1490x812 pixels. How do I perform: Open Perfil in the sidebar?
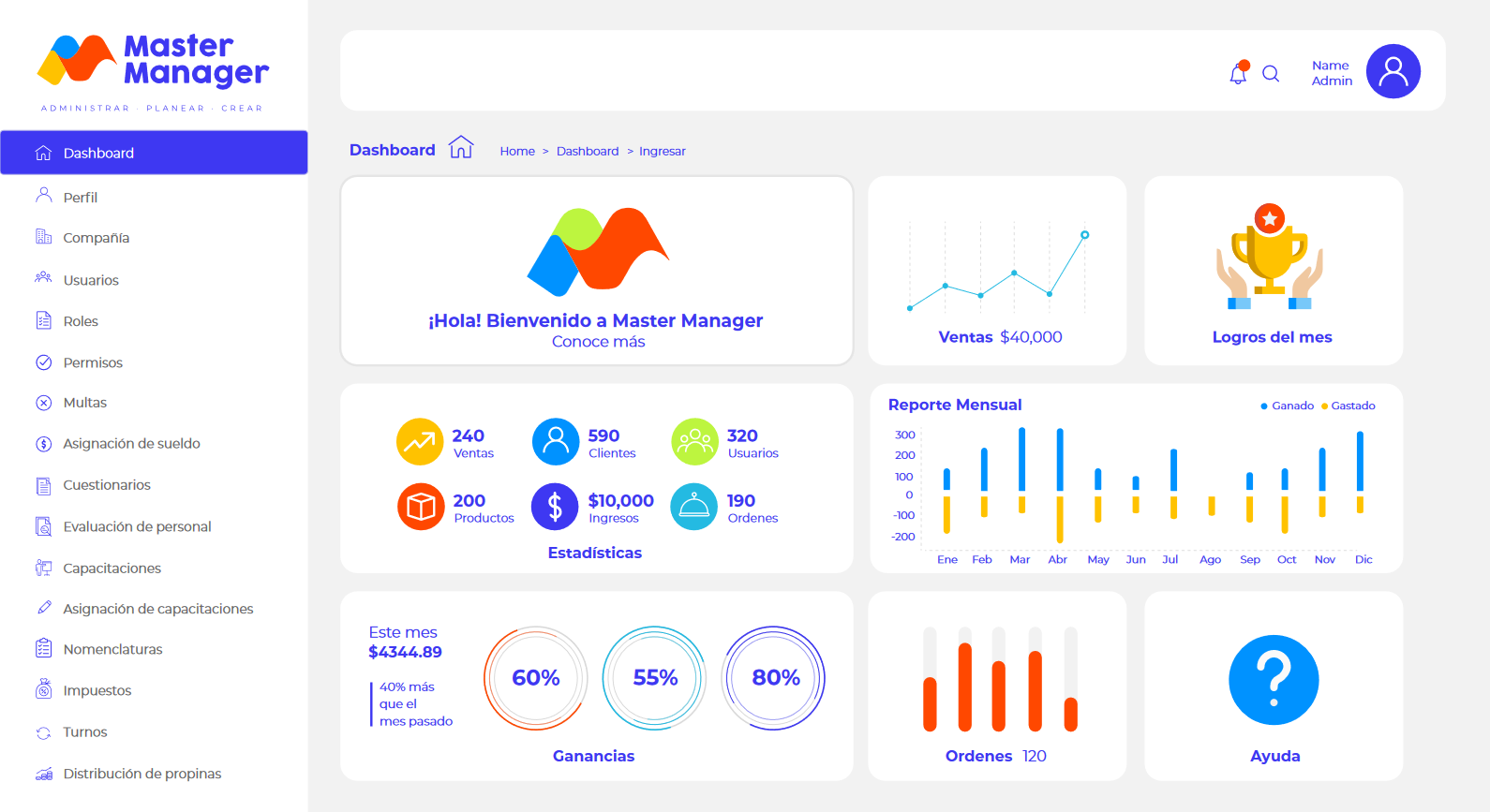(81, 198)
